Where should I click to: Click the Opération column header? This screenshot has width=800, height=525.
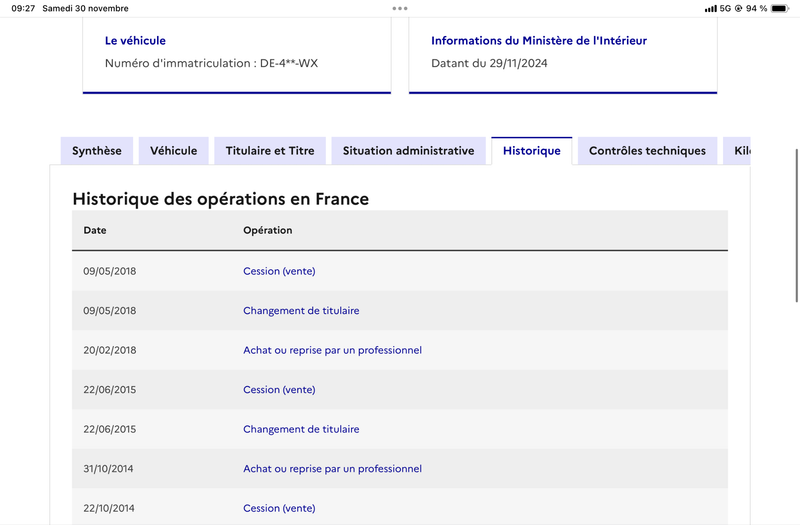267,230
